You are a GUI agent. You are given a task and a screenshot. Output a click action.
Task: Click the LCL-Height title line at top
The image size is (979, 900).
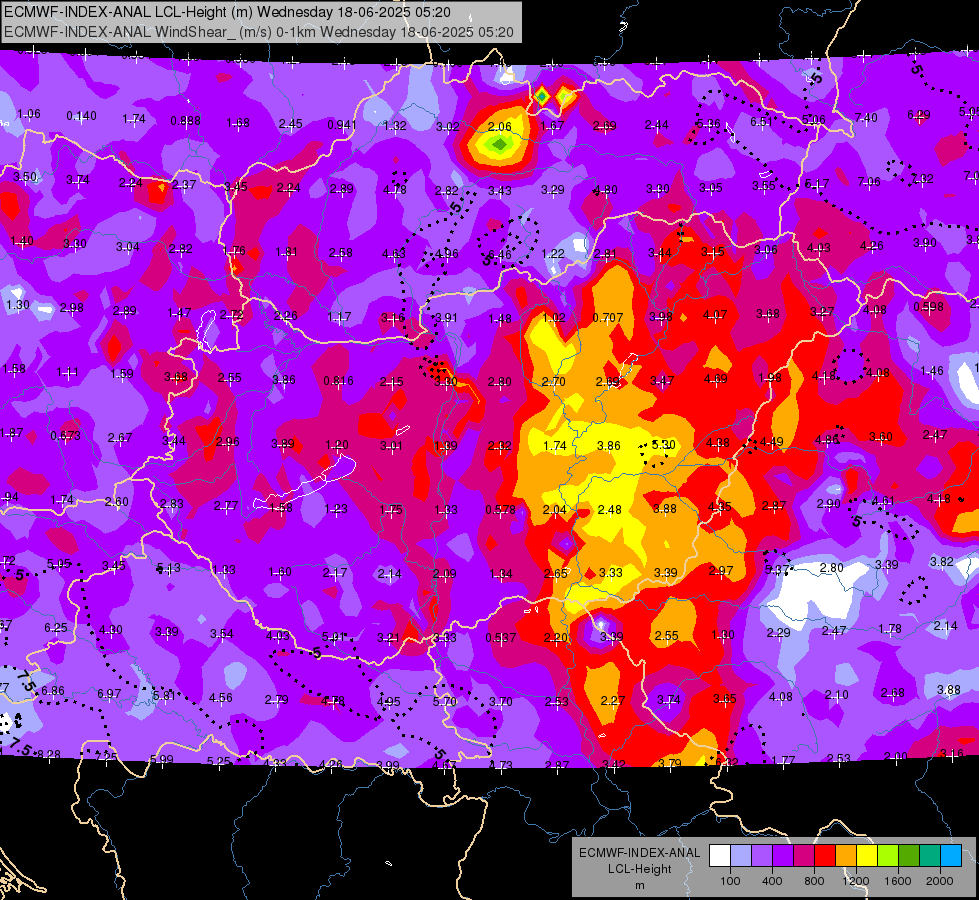pyautogui.click(x=227, y=12)
